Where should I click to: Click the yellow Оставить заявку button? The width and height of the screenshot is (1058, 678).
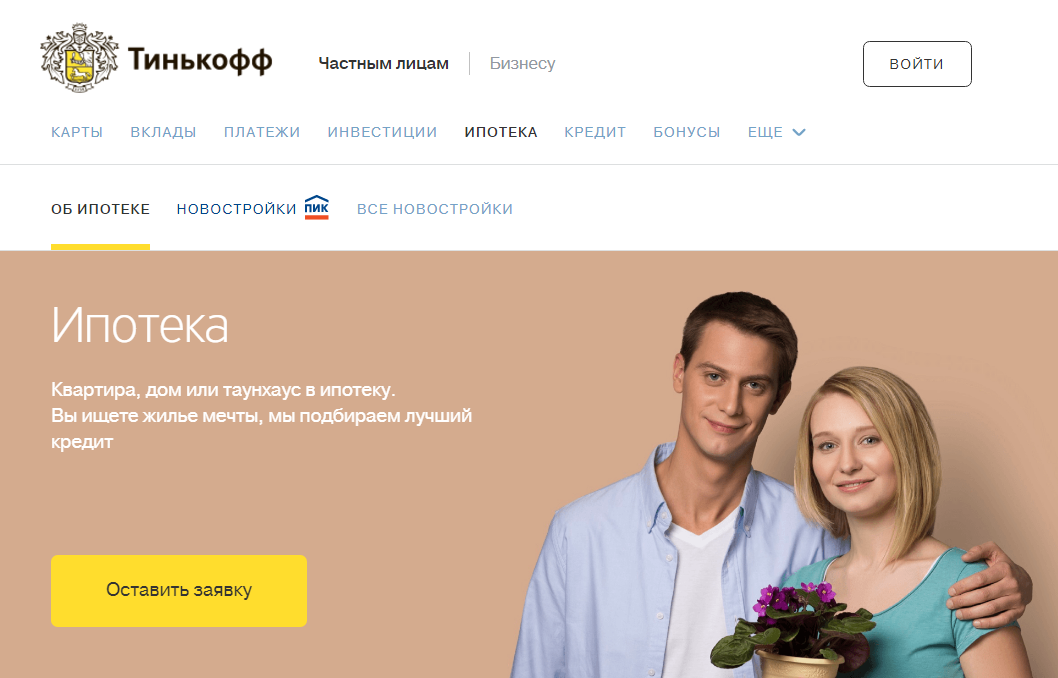pos(179,591)
